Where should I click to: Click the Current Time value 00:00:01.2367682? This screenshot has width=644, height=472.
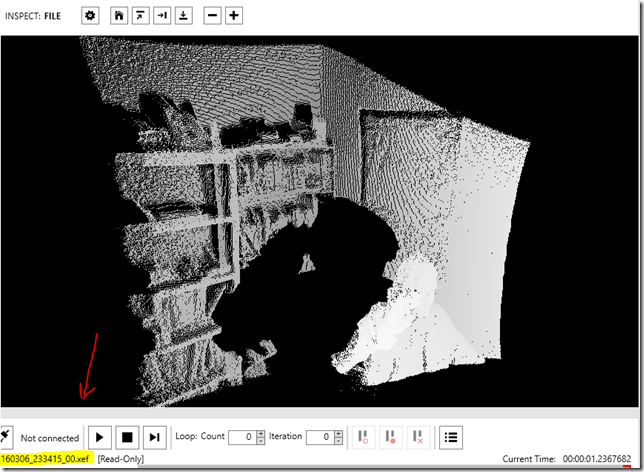[x=597, y=459]
